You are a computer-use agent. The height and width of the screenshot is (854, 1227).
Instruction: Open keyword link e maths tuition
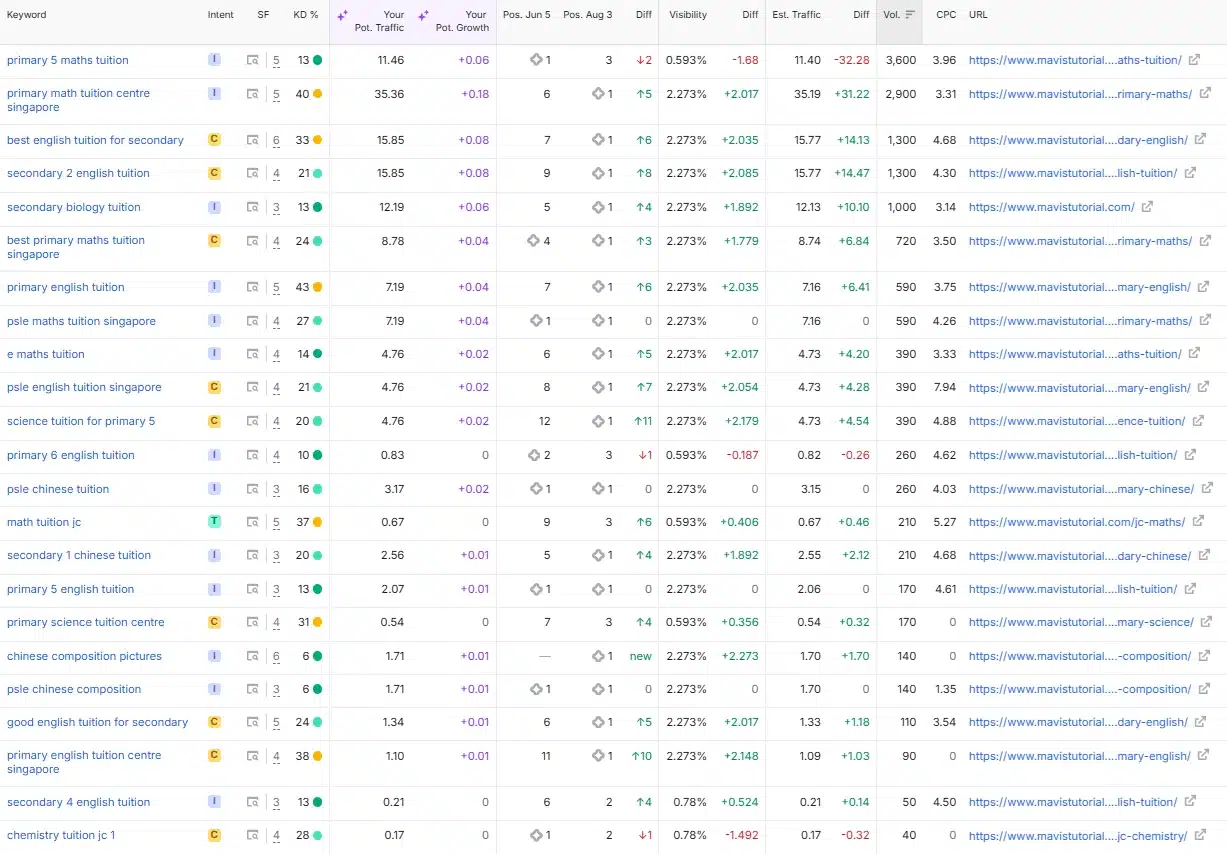point(46,354)
